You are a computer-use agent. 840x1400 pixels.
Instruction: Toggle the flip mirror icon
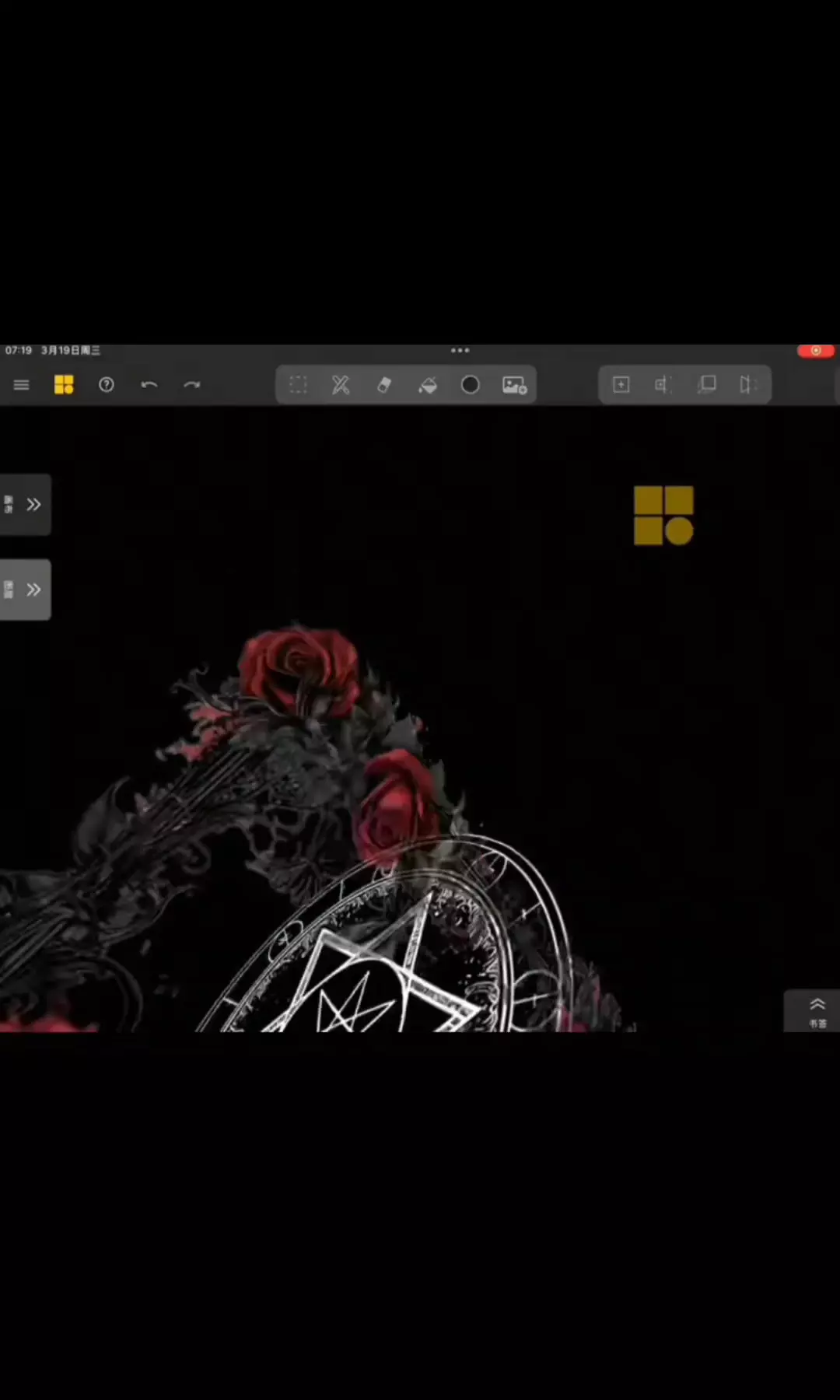pyautogui.click(x=748, y=385)
